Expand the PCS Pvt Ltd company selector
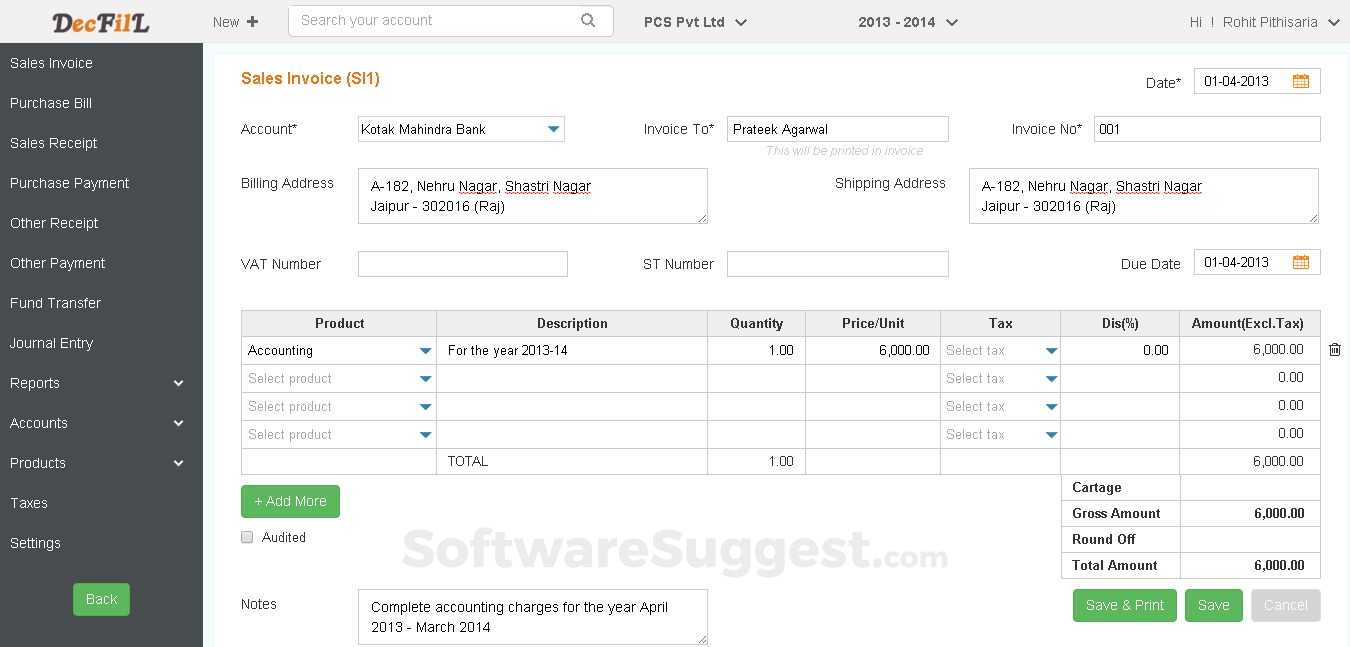Viewport: 1350px width, 647px height. click(x=741, y=22)
